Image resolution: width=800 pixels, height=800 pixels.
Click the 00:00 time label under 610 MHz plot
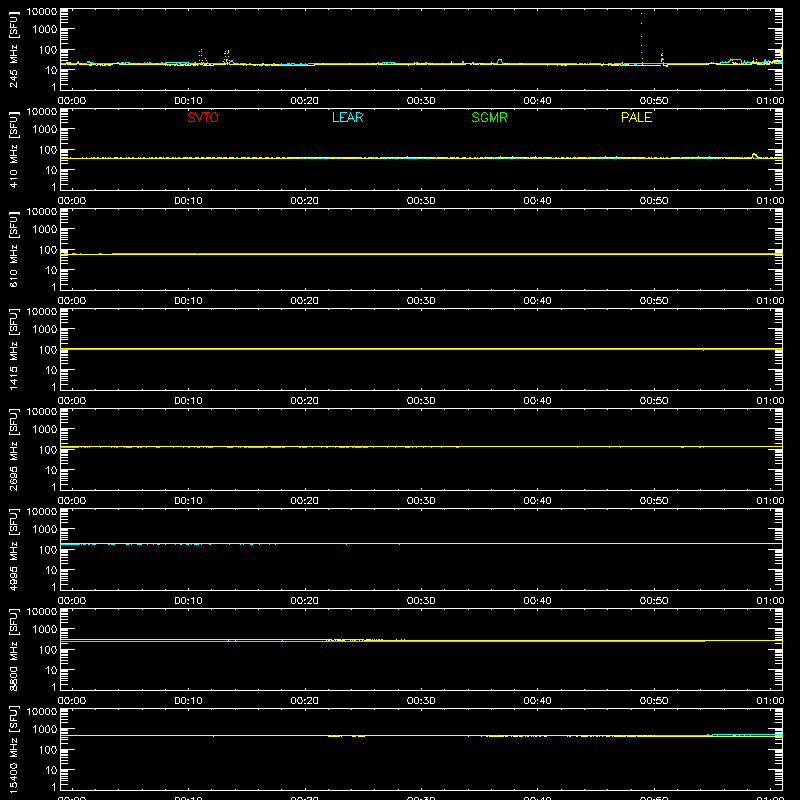tap(72, 301)
